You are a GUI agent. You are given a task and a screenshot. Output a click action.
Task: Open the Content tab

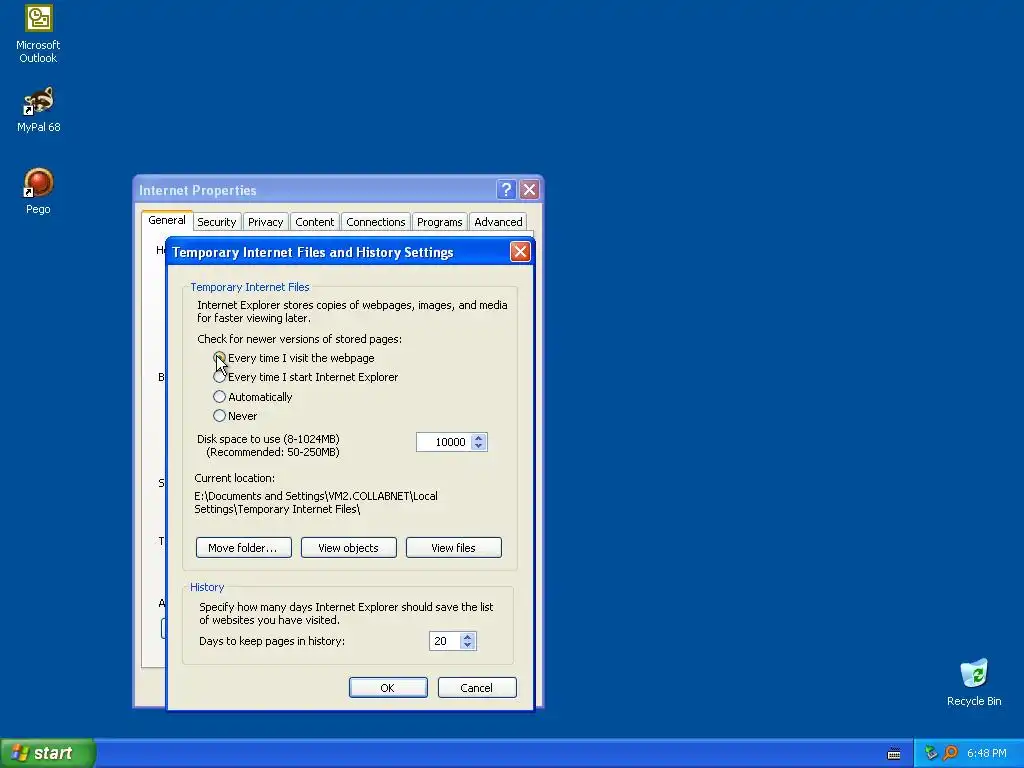(314, 222)
